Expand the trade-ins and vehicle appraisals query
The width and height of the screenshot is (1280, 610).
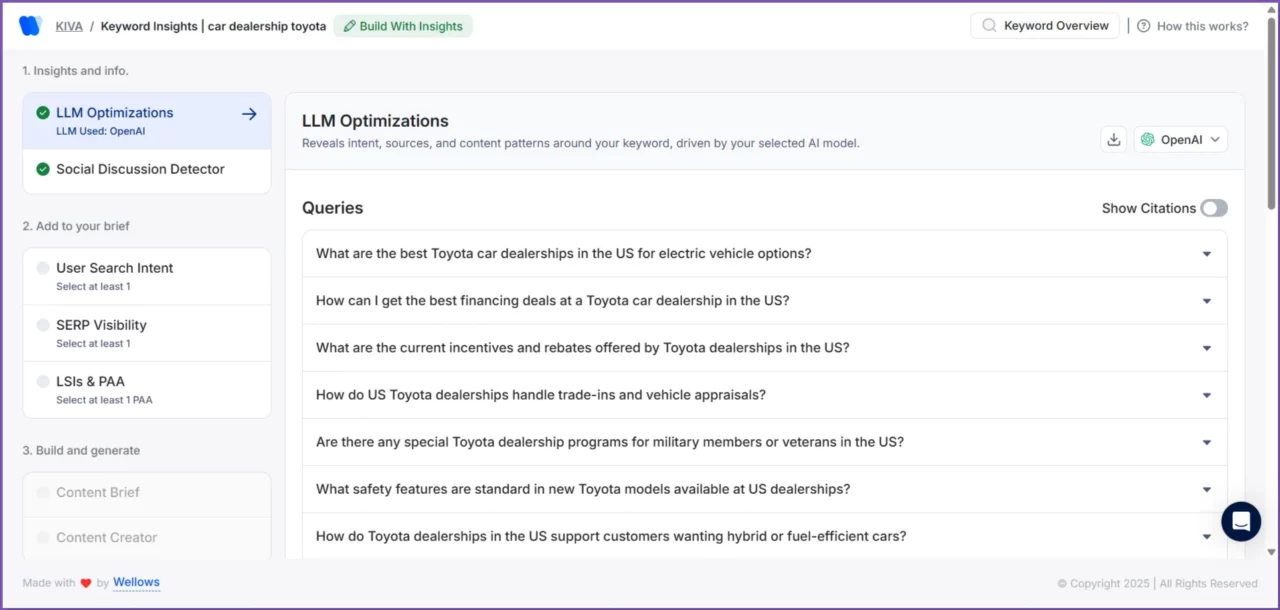pos(1206,395)
